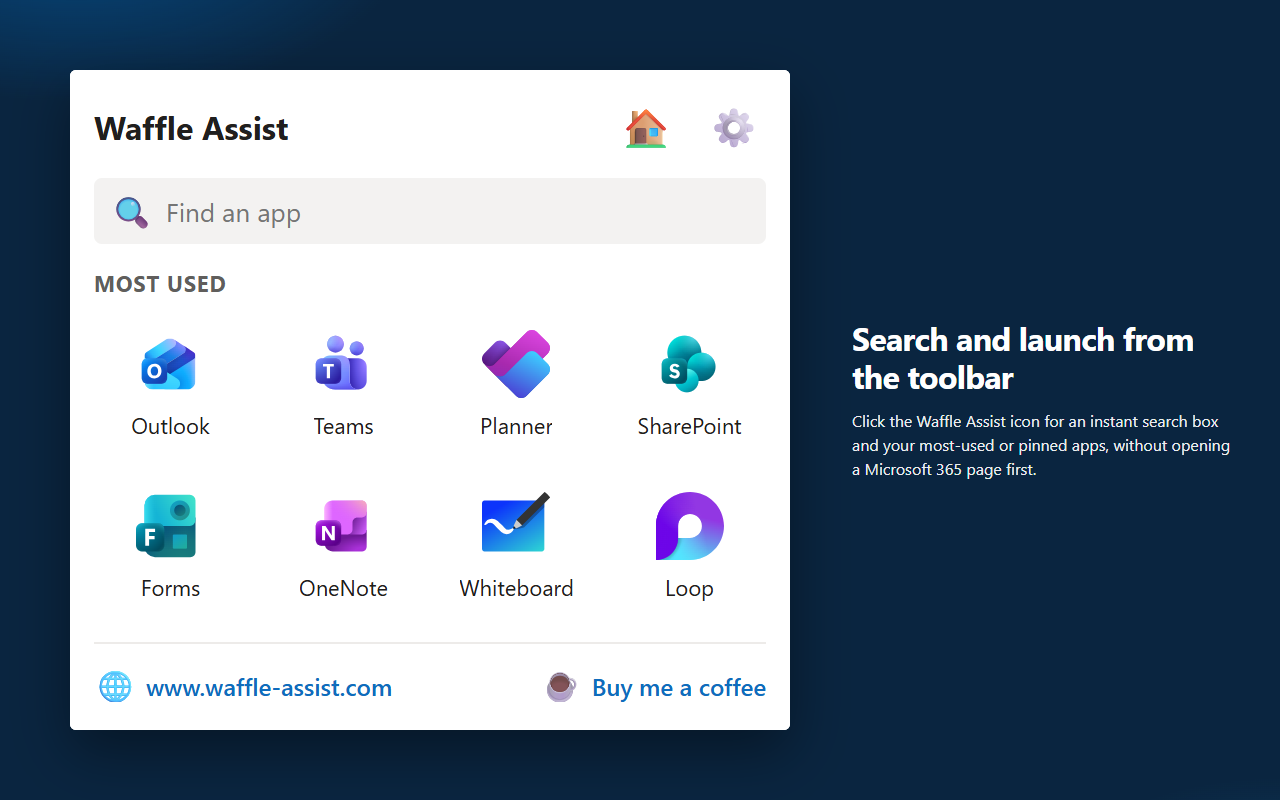This screenshot has width=1280, height=800.
Task: Click the description paragraph about Microsoft 365
Action: [1041, 445]
